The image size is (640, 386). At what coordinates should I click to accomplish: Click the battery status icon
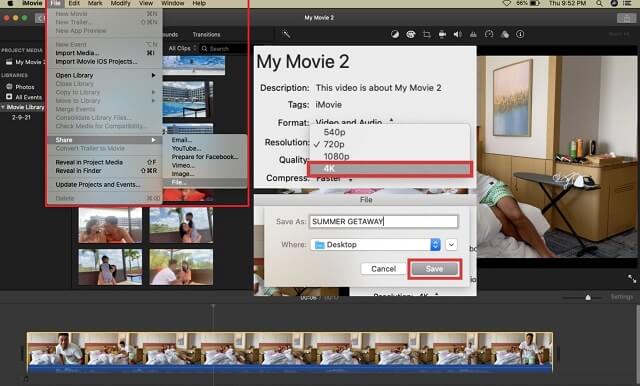(535, 3)
